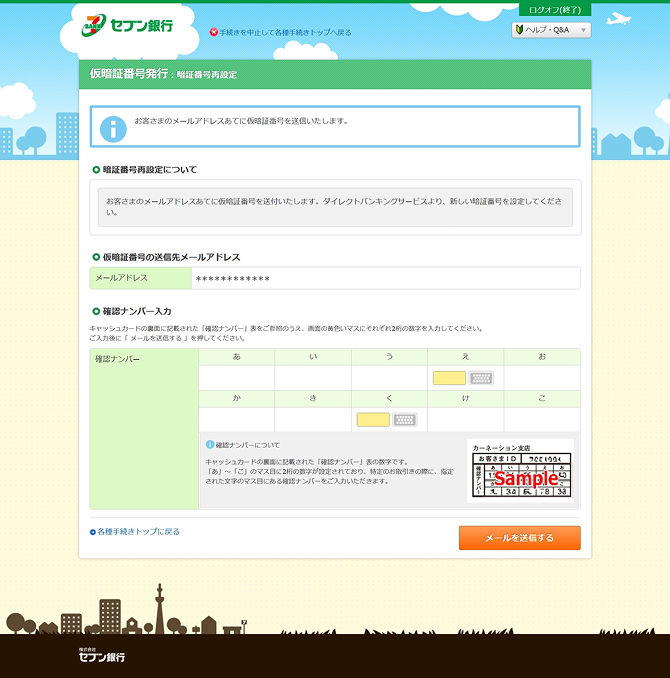Screen dimensions: 670x678
Task: Expand the ヘルプ・Q&A dropdown arrow
Action: 583,30
